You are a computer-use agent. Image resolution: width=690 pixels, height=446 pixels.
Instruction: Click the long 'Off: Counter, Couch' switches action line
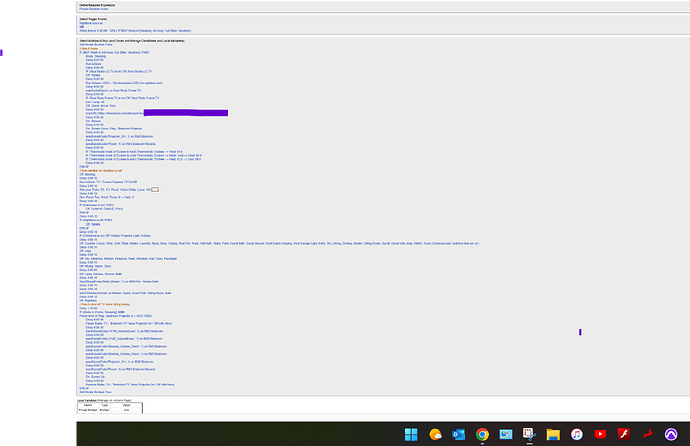pyautogui.click(x=279, y=243)
